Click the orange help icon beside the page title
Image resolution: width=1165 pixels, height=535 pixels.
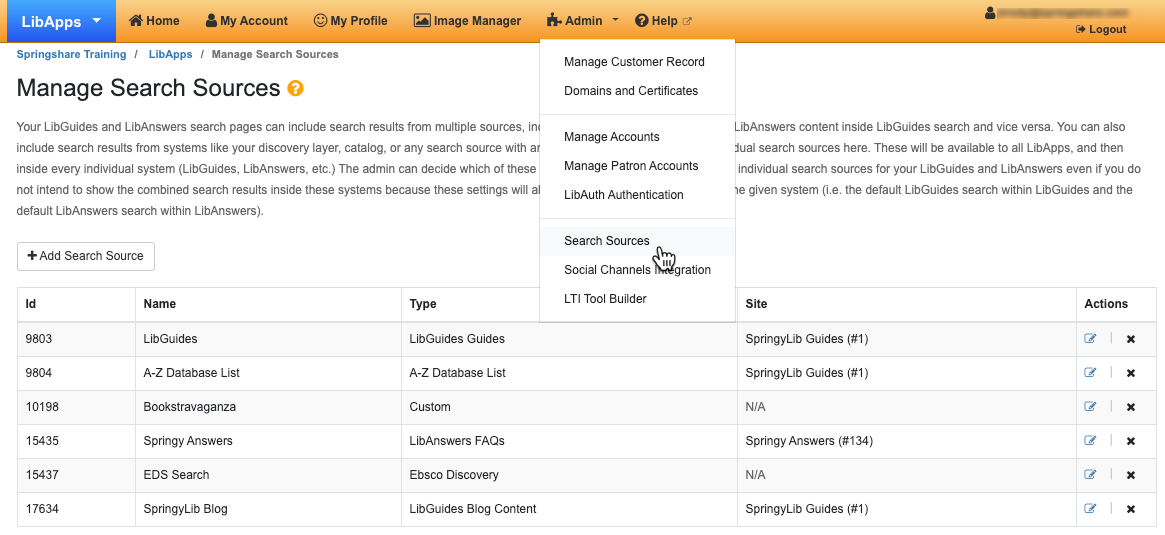(x=296, y=88)
